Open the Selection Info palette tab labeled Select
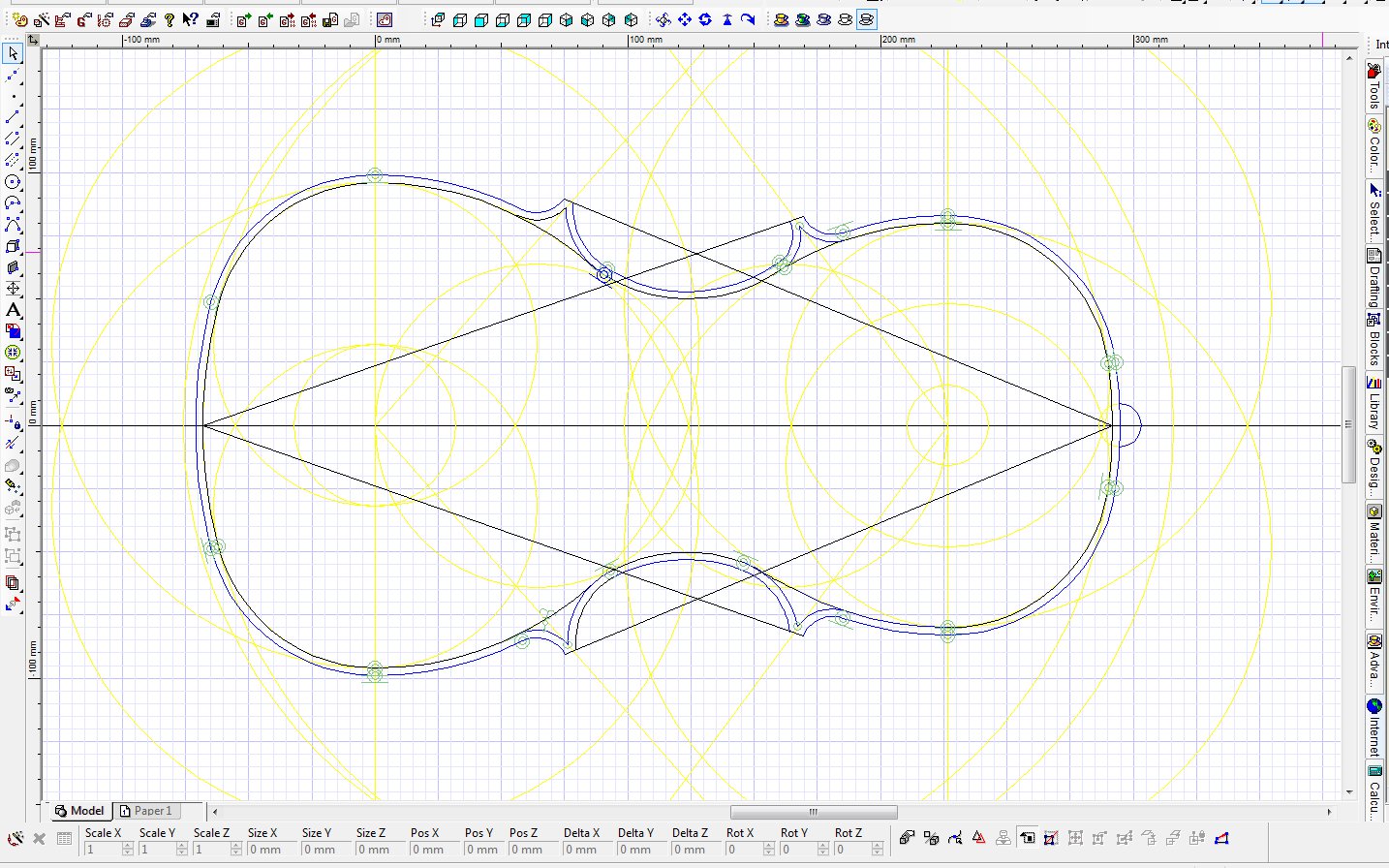The height and width of the screenshot is (868, 1389). pos(1374,209)
